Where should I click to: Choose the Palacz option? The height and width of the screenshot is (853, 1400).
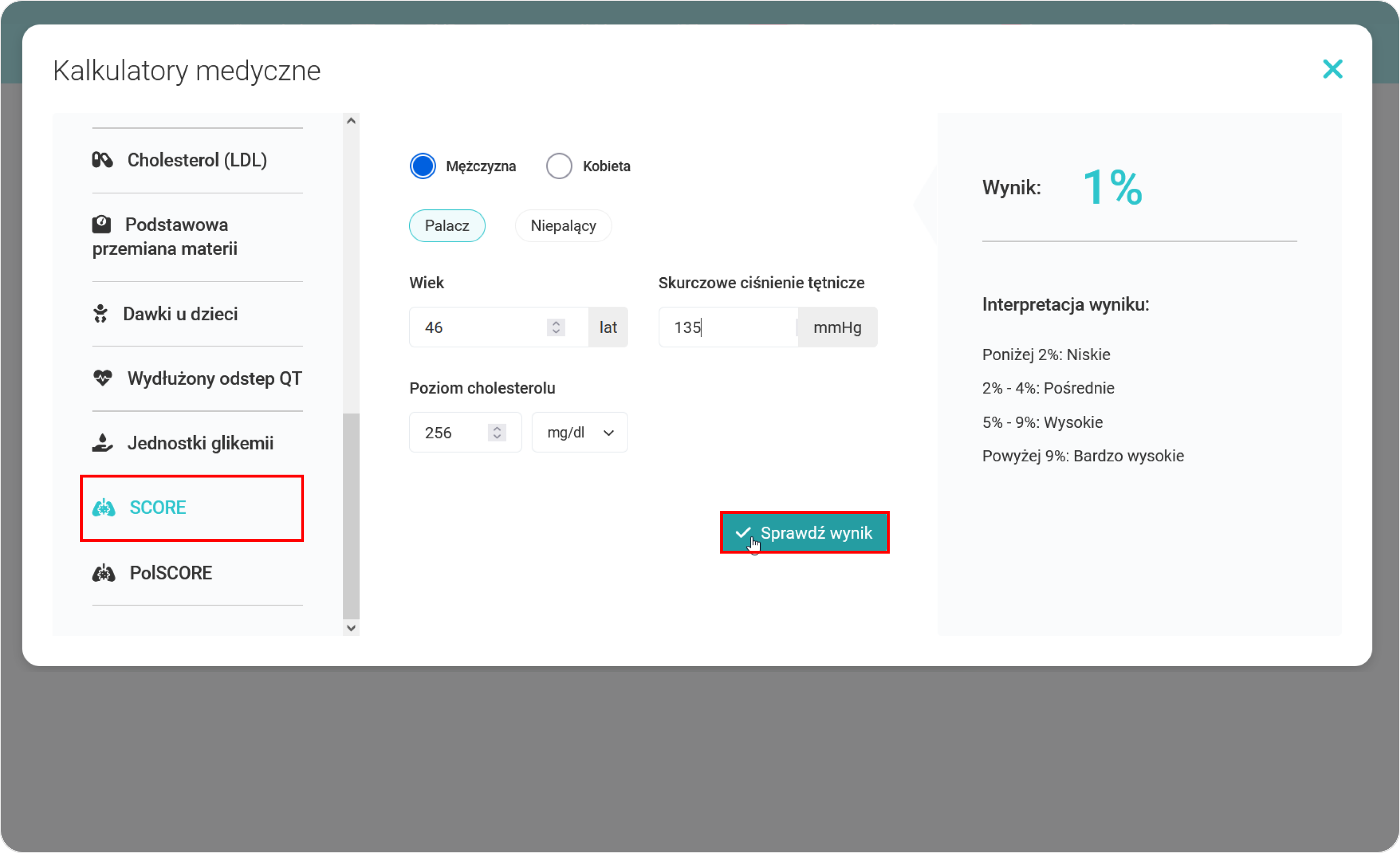coord(447,226)
